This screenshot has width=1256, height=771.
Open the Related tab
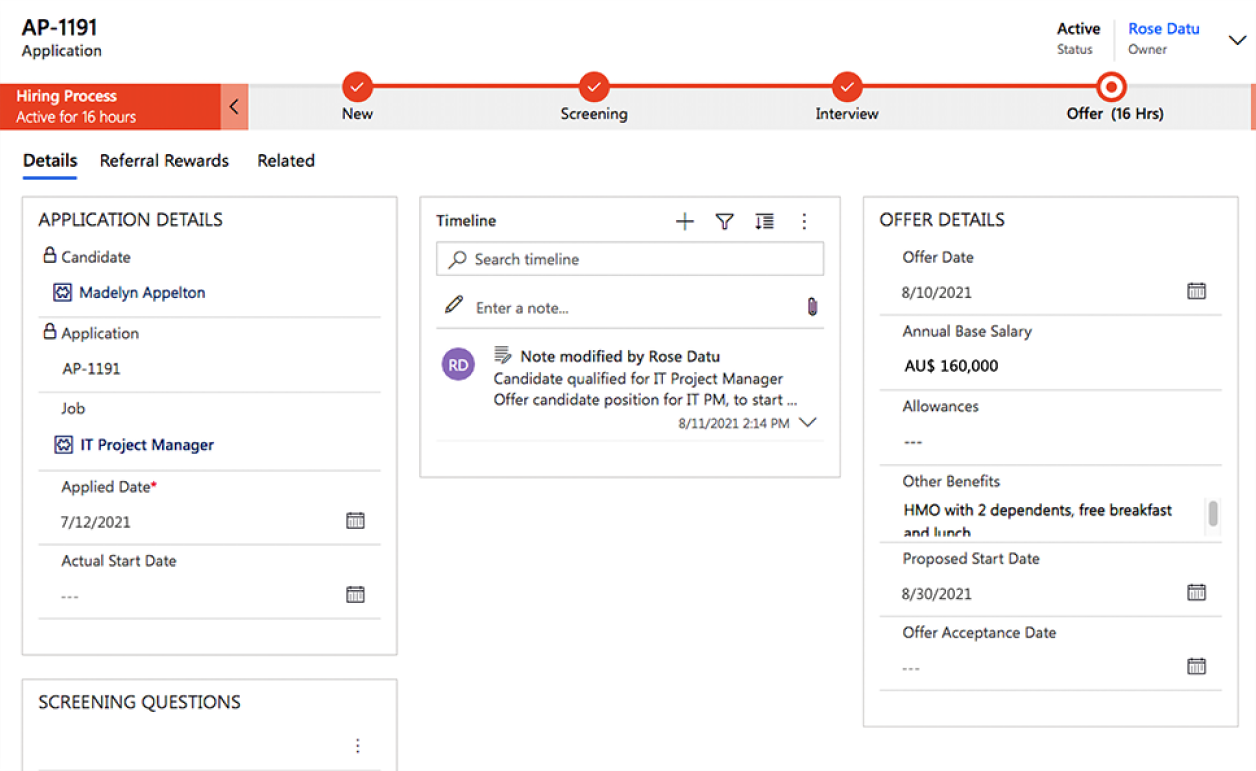286,161
